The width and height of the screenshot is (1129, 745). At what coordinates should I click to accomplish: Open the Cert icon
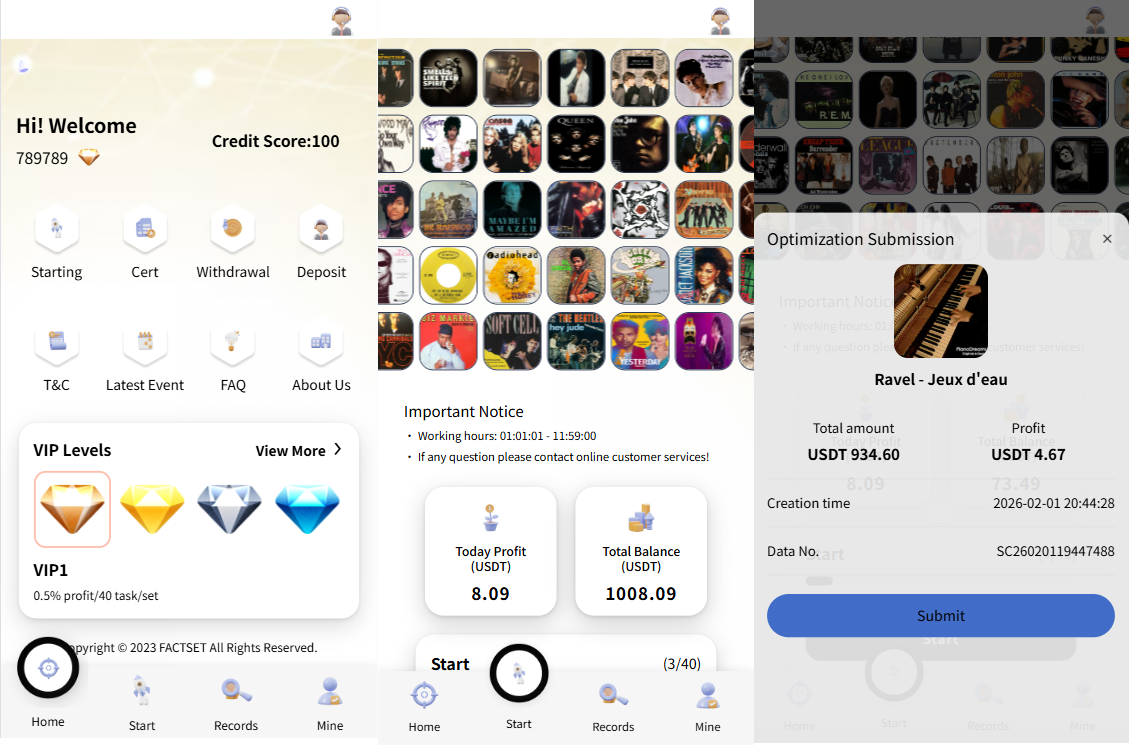[x=145, y=229]
